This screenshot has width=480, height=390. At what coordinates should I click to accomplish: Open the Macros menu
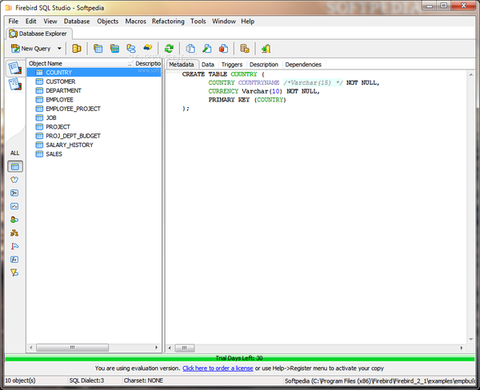135,21
